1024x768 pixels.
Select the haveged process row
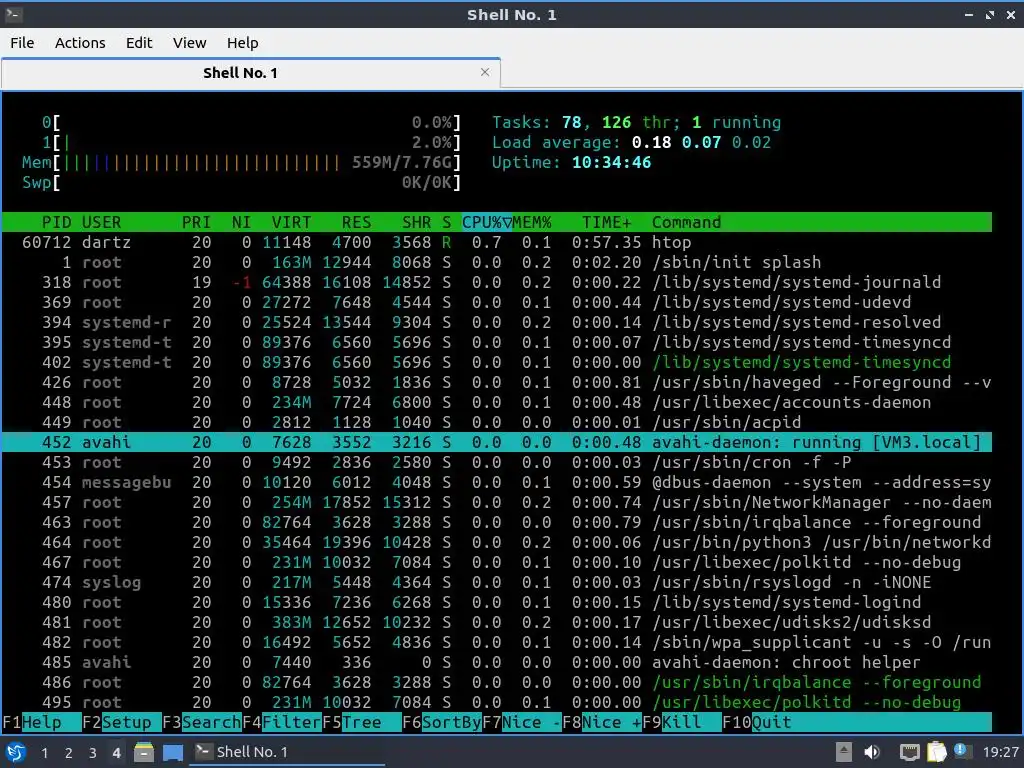pyautogui.click(x=496, y=382)
